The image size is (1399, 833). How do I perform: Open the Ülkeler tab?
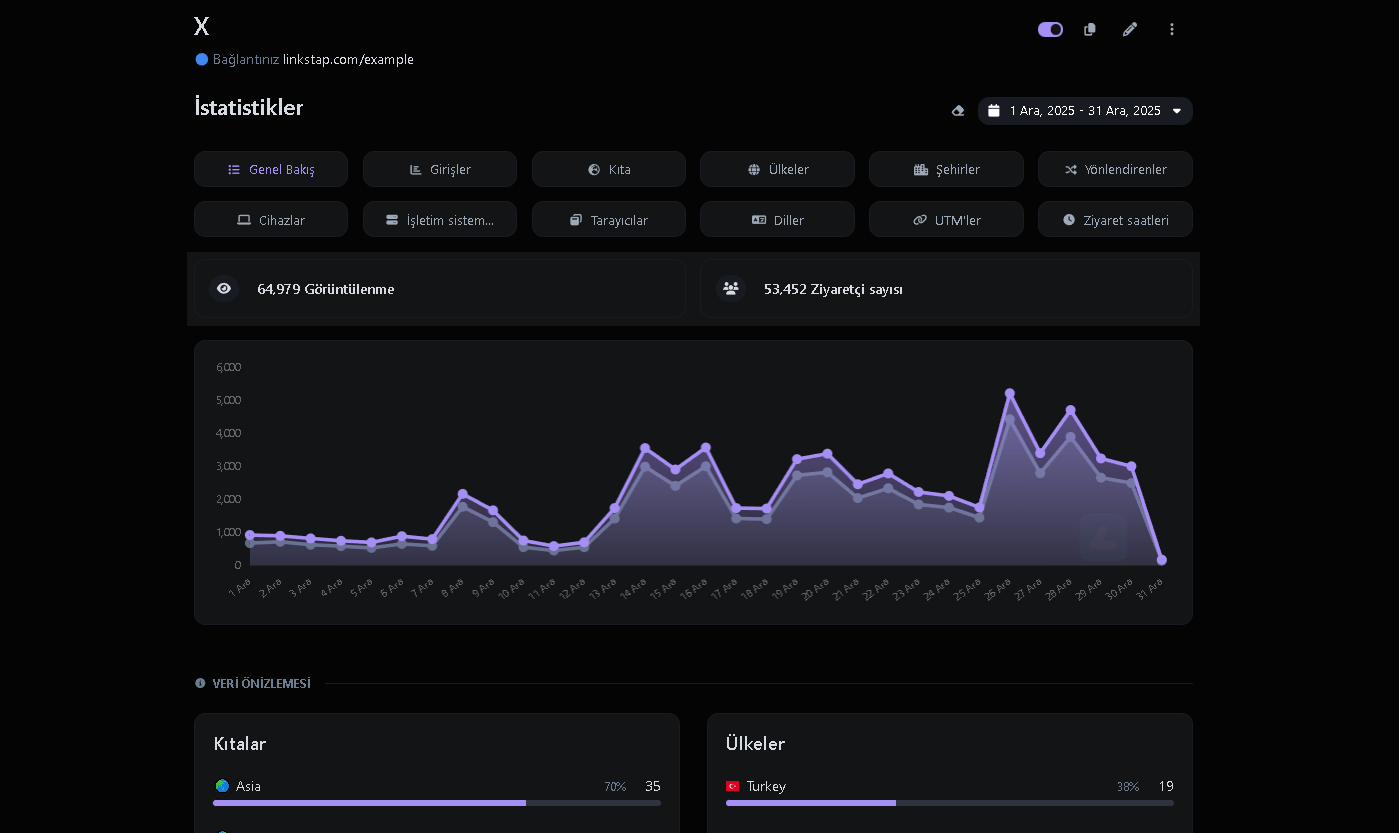click(777, 169)
